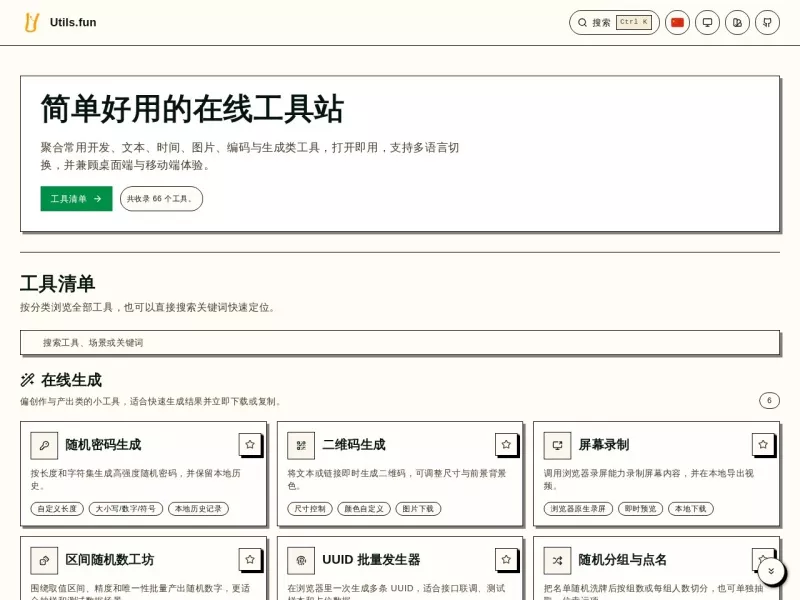Toggle the display theme monitor icon
Viewport: 800px width, 600px height.
(708, 22)
